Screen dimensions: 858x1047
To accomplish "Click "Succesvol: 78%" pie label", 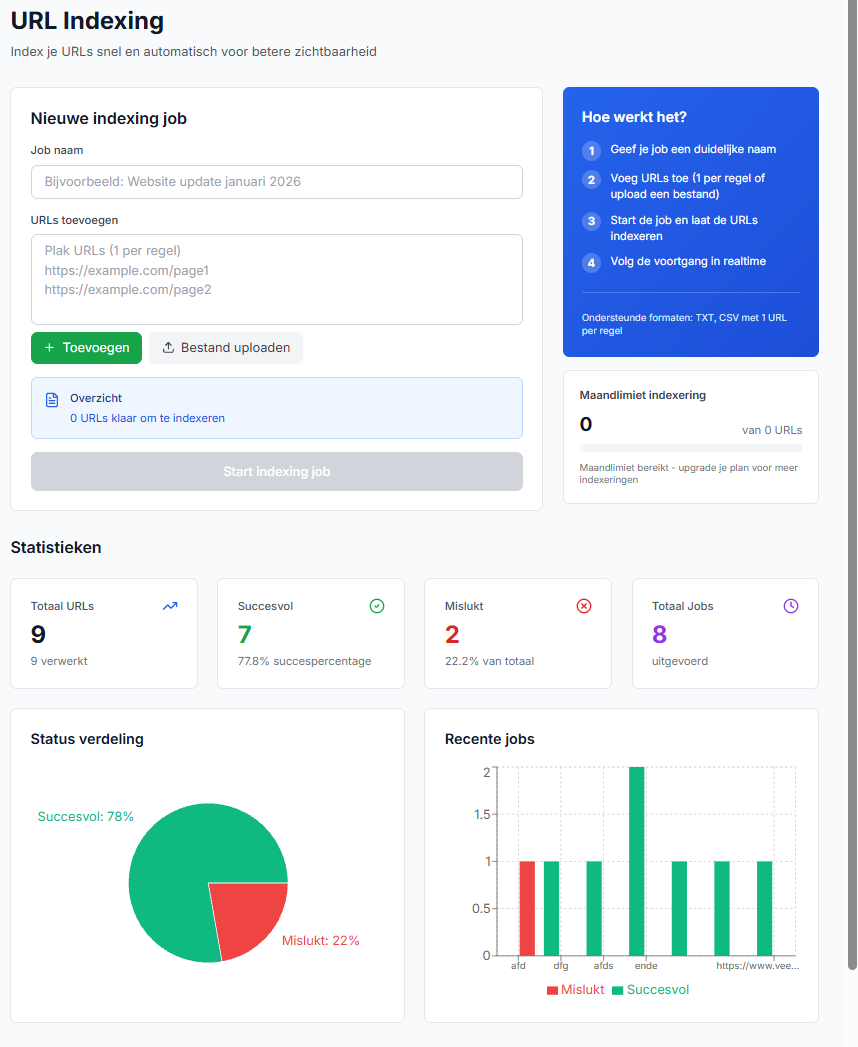I will point(85,817).
